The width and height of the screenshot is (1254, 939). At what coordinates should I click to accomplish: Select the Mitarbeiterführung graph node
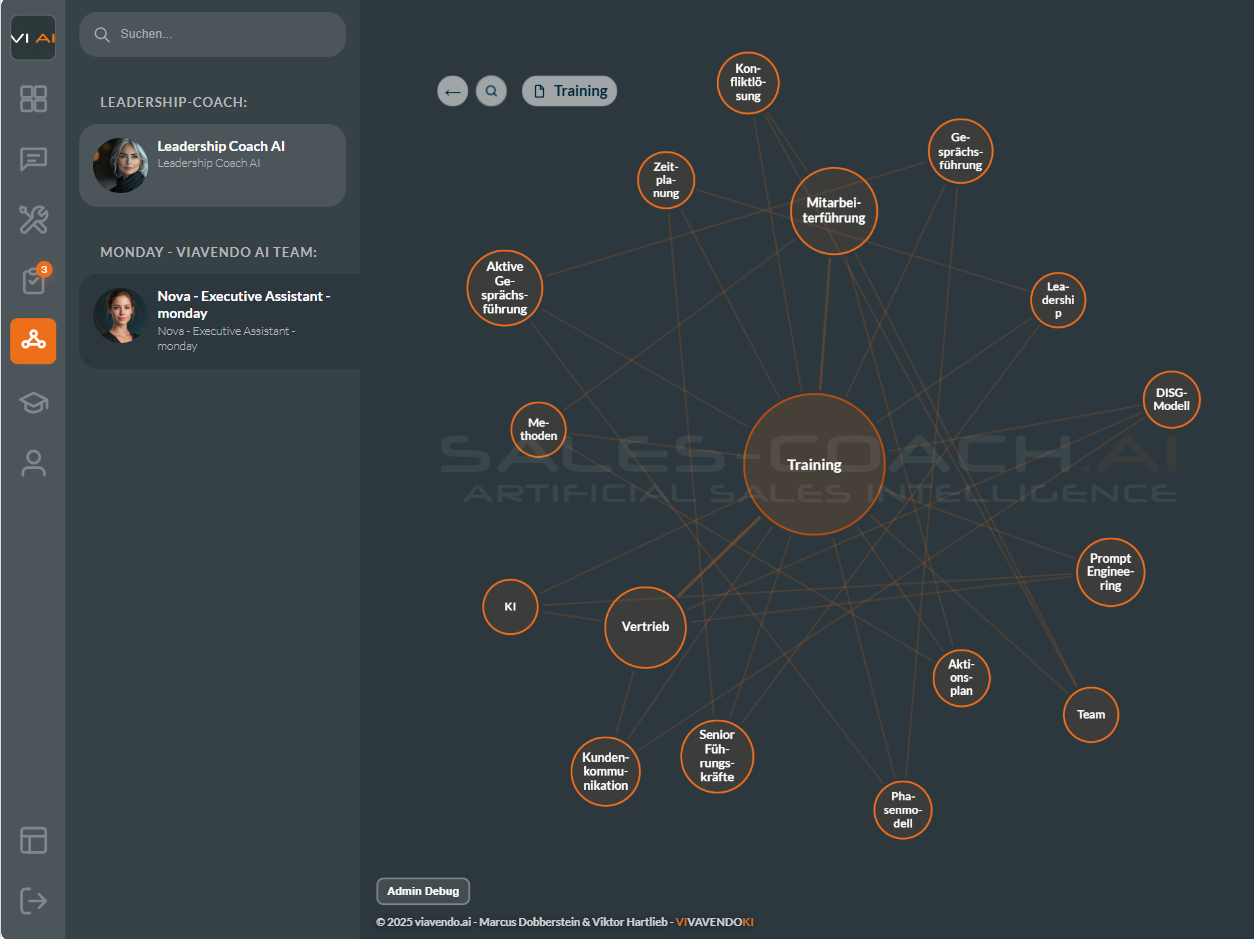[833, 211]
